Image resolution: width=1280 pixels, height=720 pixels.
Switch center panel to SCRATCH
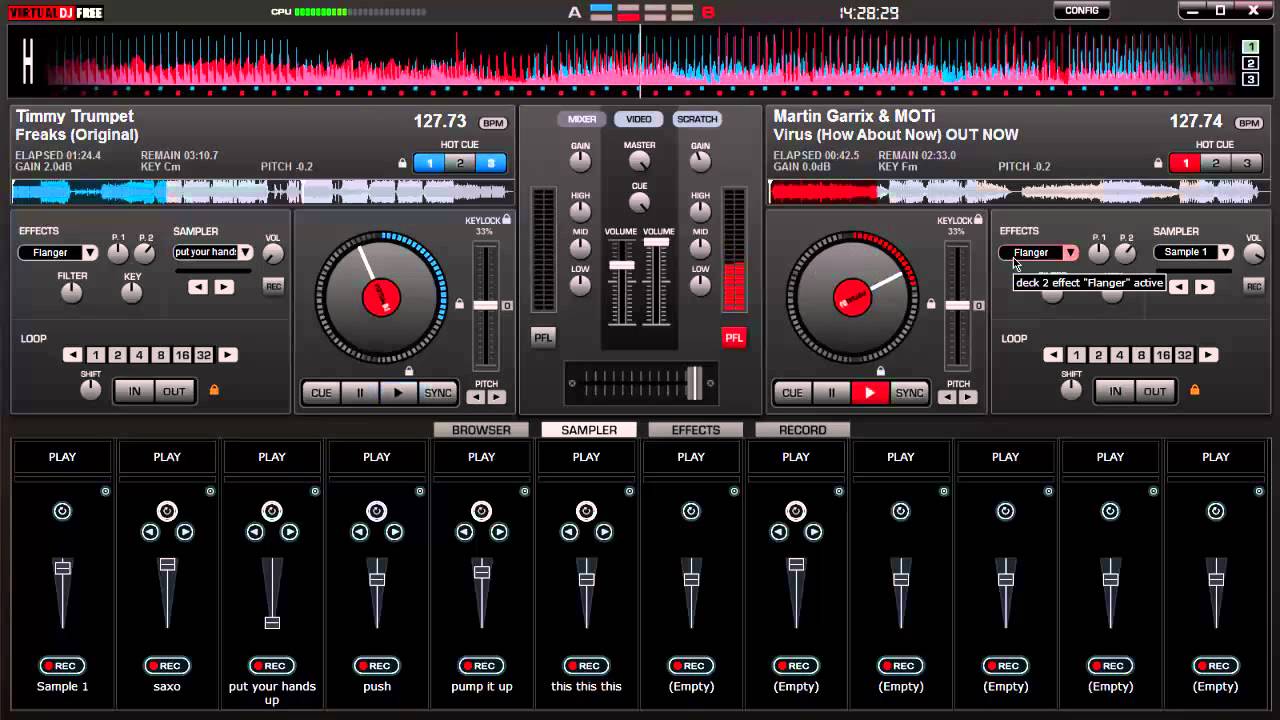point(697,119)
